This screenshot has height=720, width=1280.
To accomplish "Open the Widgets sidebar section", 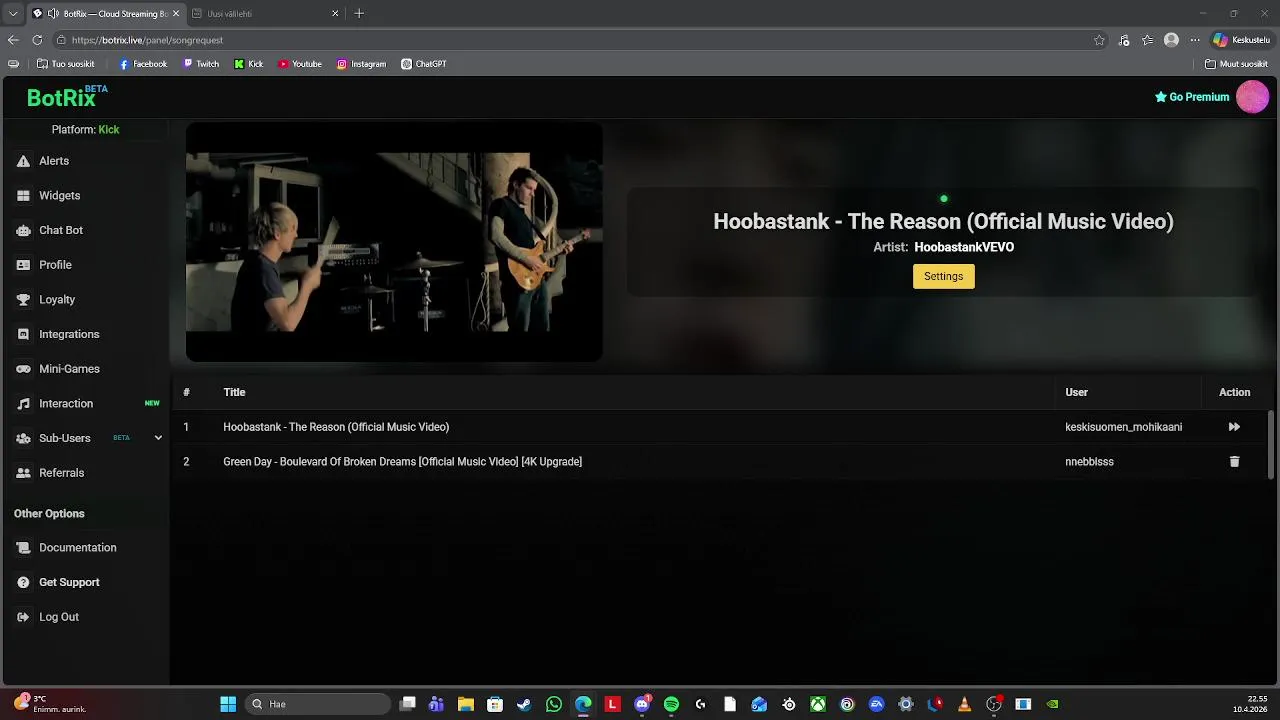I will click(x=48, y=196).
